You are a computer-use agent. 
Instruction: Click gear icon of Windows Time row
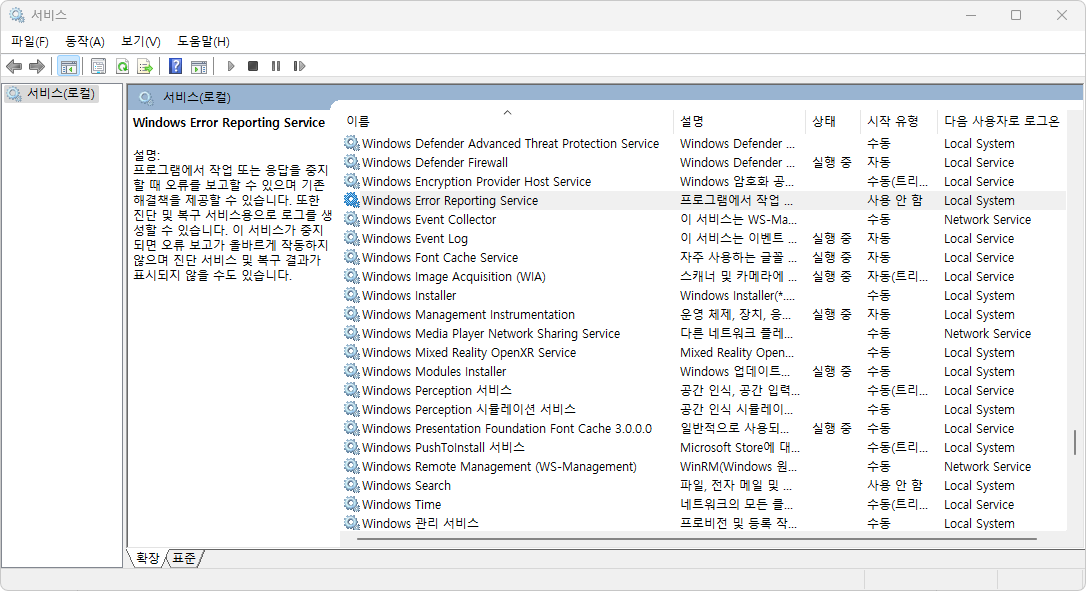click(352, 504)
